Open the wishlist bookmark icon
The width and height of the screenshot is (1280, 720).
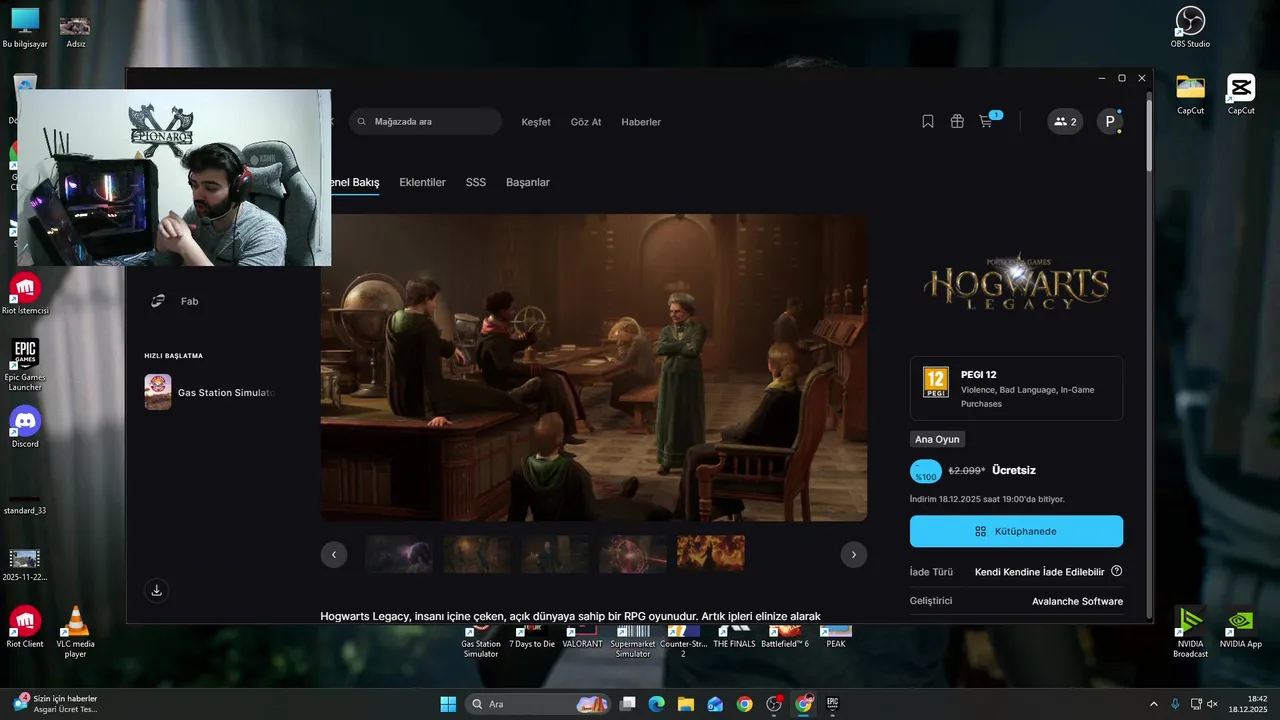(x=928, y=122)
